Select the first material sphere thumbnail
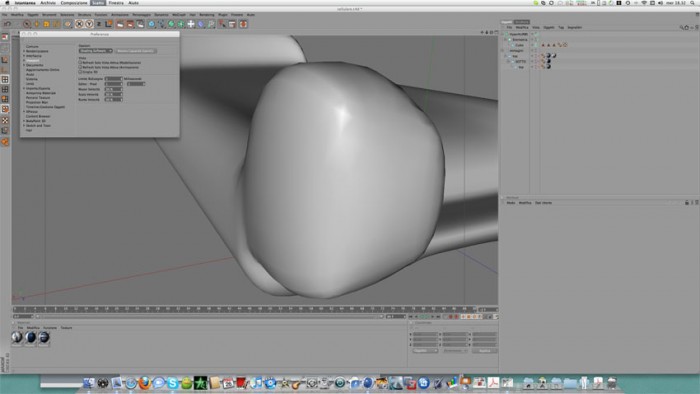This screenshot has width=700, height=394. (17, 337)
